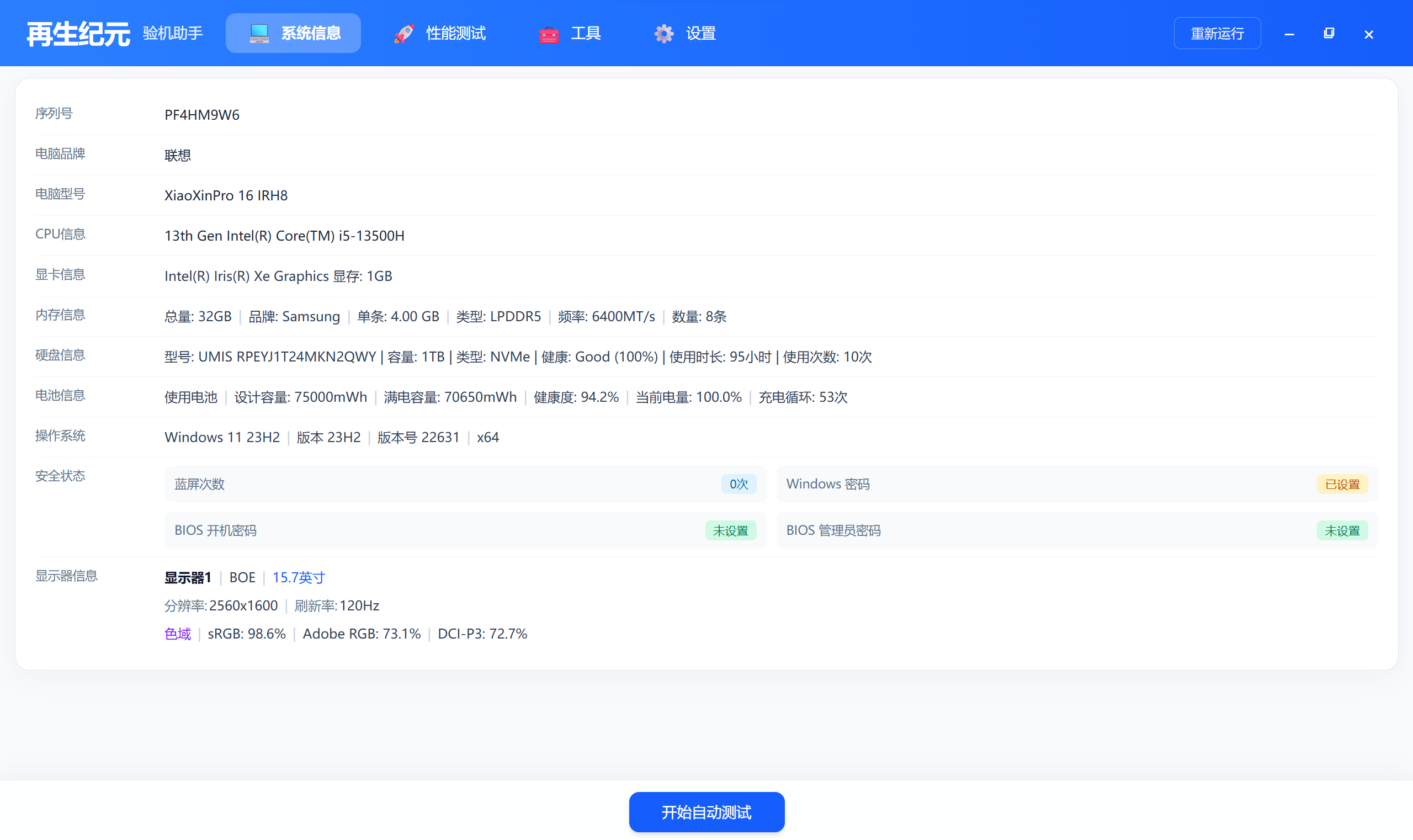Click memory total 总量: 32GB
The width and height of the screenshot is (1413, 840).
(198, 316)
